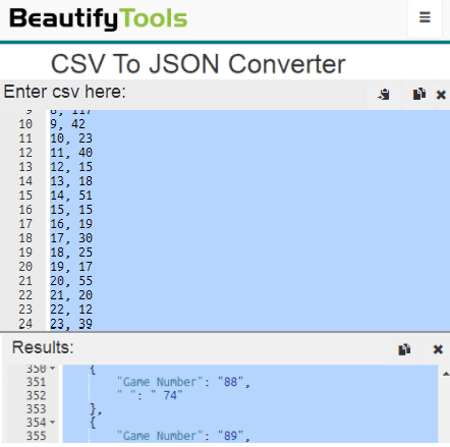Click the csv row '12, 15'

(250, 167)
